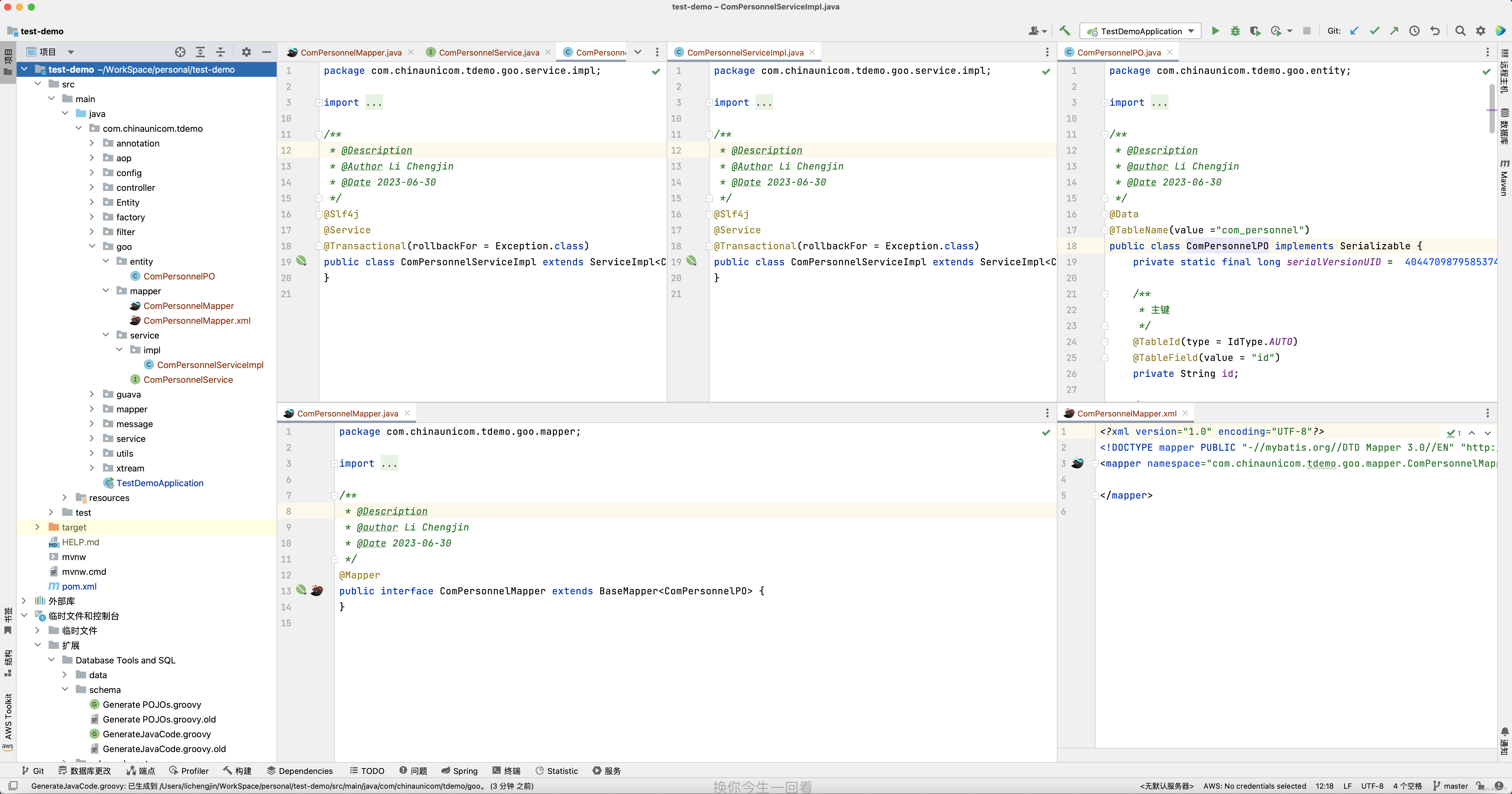Toggle mapper tag fold in ComPersonnelMapper.xml
Screen dimensions: 1512x794
(1095, 463)
